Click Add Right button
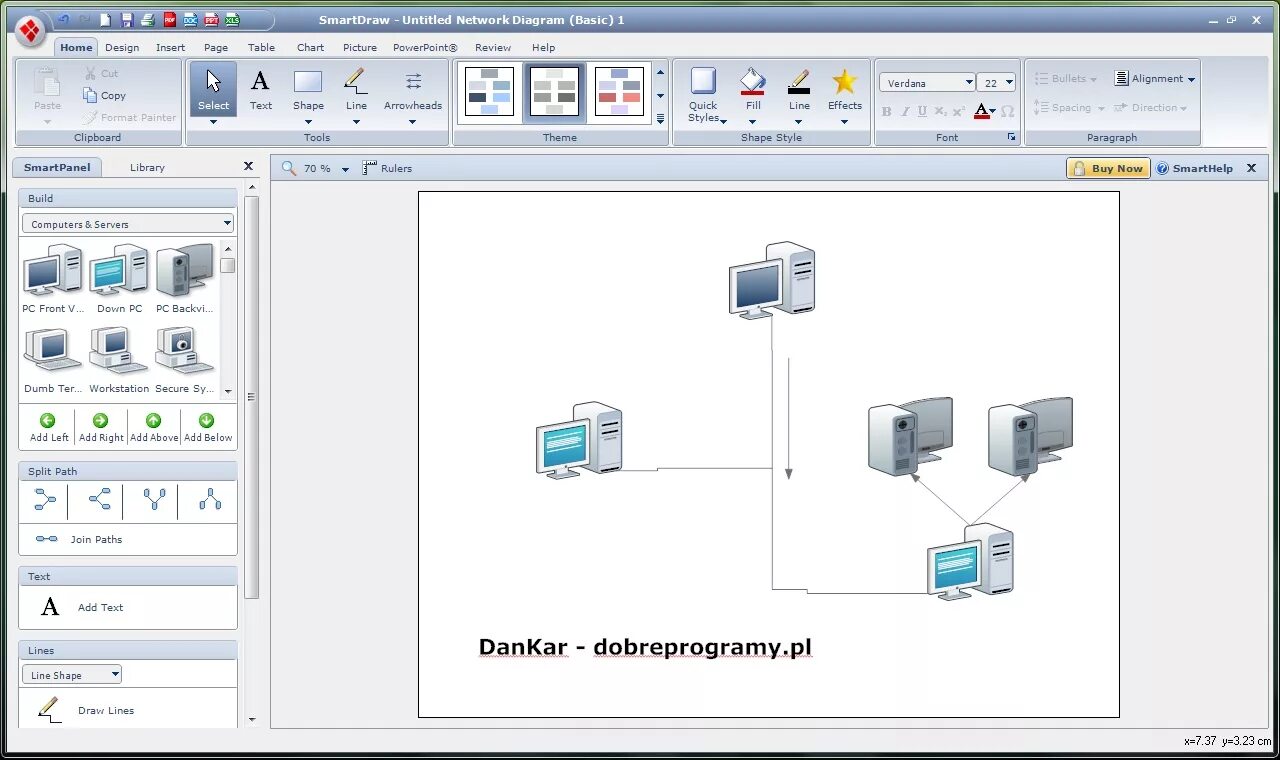 point(101,427)
